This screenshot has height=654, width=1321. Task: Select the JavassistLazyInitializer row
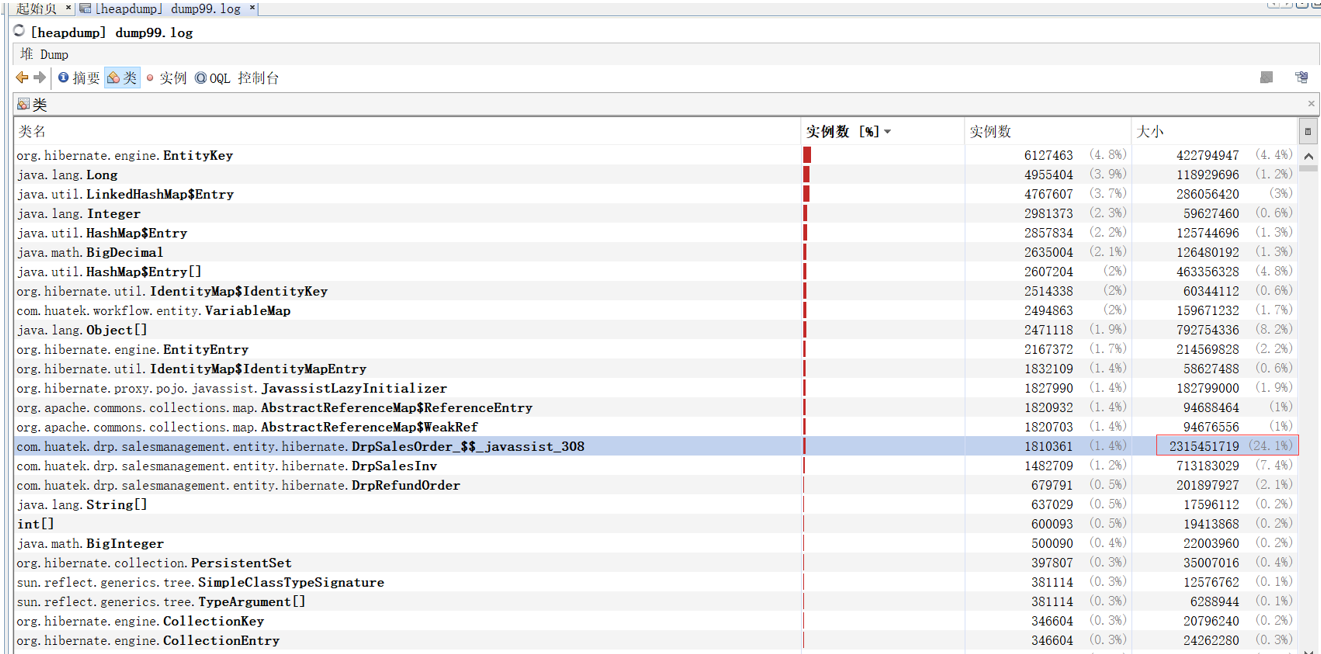(656, 388)
